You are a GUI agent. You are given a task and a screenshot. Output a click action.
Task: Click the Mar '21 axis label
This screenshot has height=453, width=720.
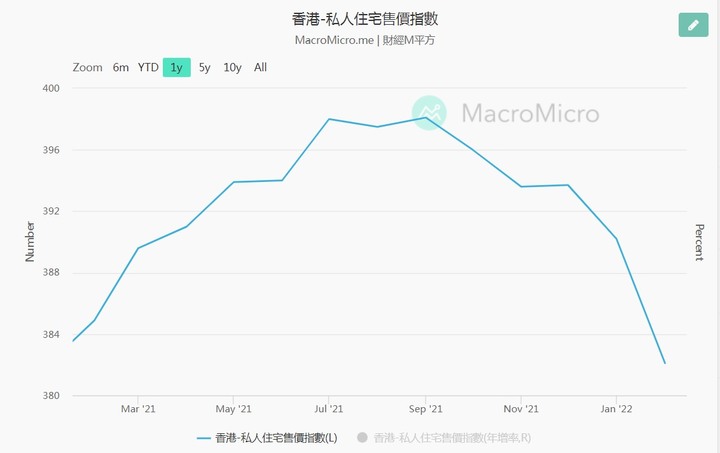tap(138, 409)
